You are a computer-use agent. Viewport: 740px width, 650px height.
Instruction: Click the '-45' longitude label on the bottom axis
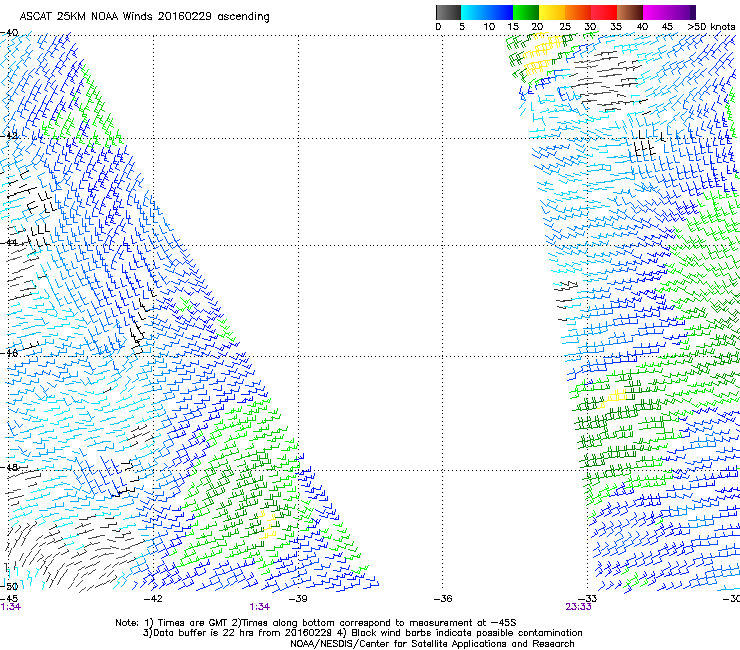pos(9,598)
